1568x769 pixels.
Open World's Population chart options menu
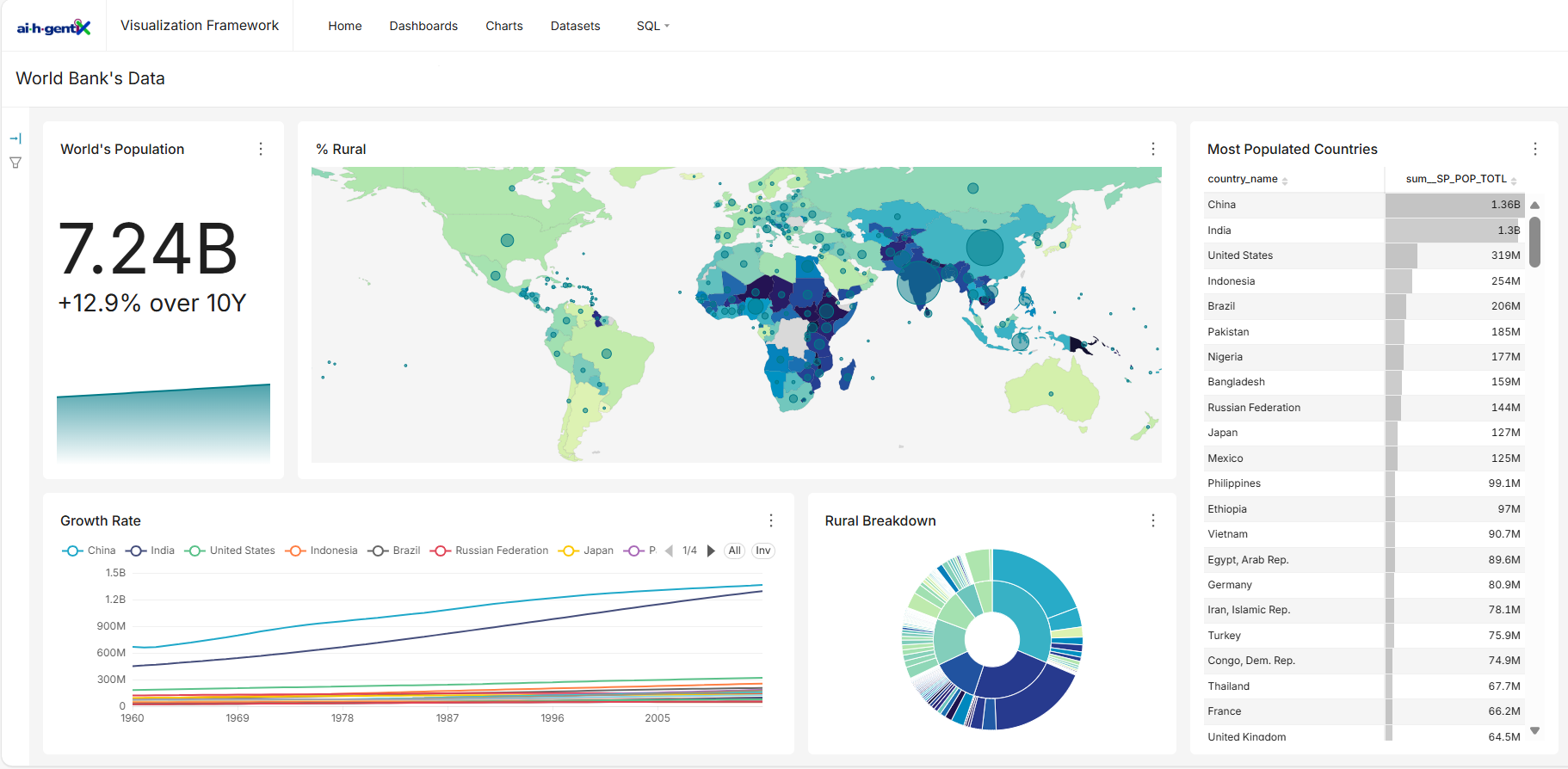[261, 149]
